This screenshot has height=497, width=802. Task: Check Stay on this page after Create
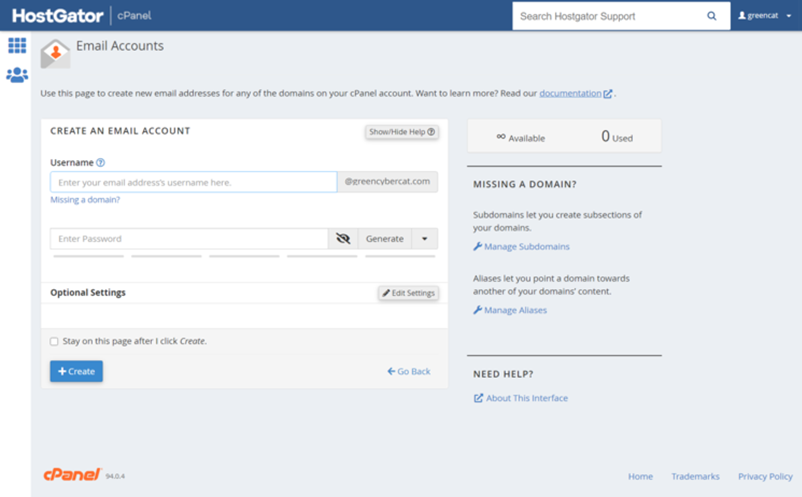[x=54, y=342]
